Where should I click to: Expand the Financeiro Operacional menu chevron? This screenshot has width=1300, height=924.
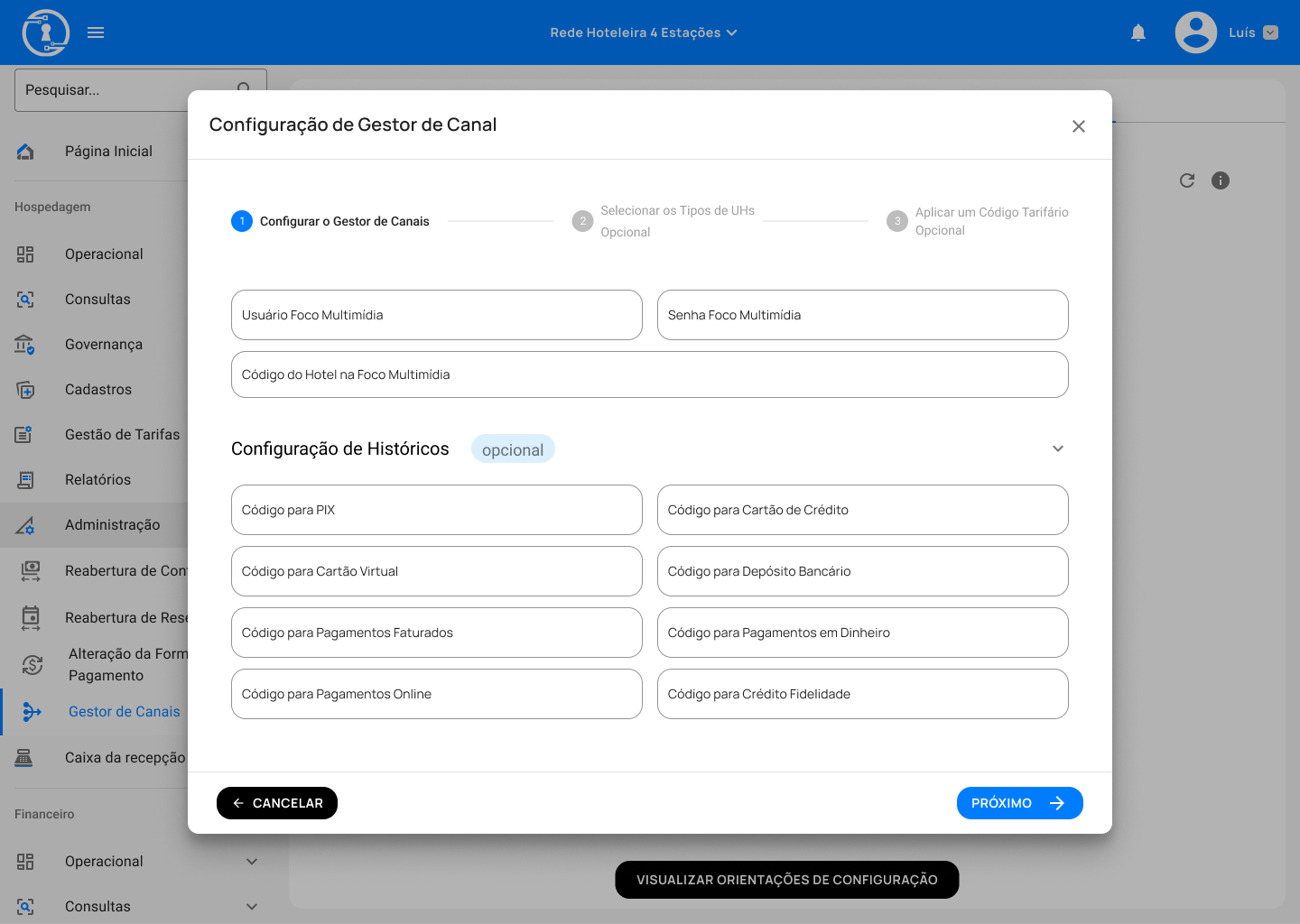pos(252,862)
